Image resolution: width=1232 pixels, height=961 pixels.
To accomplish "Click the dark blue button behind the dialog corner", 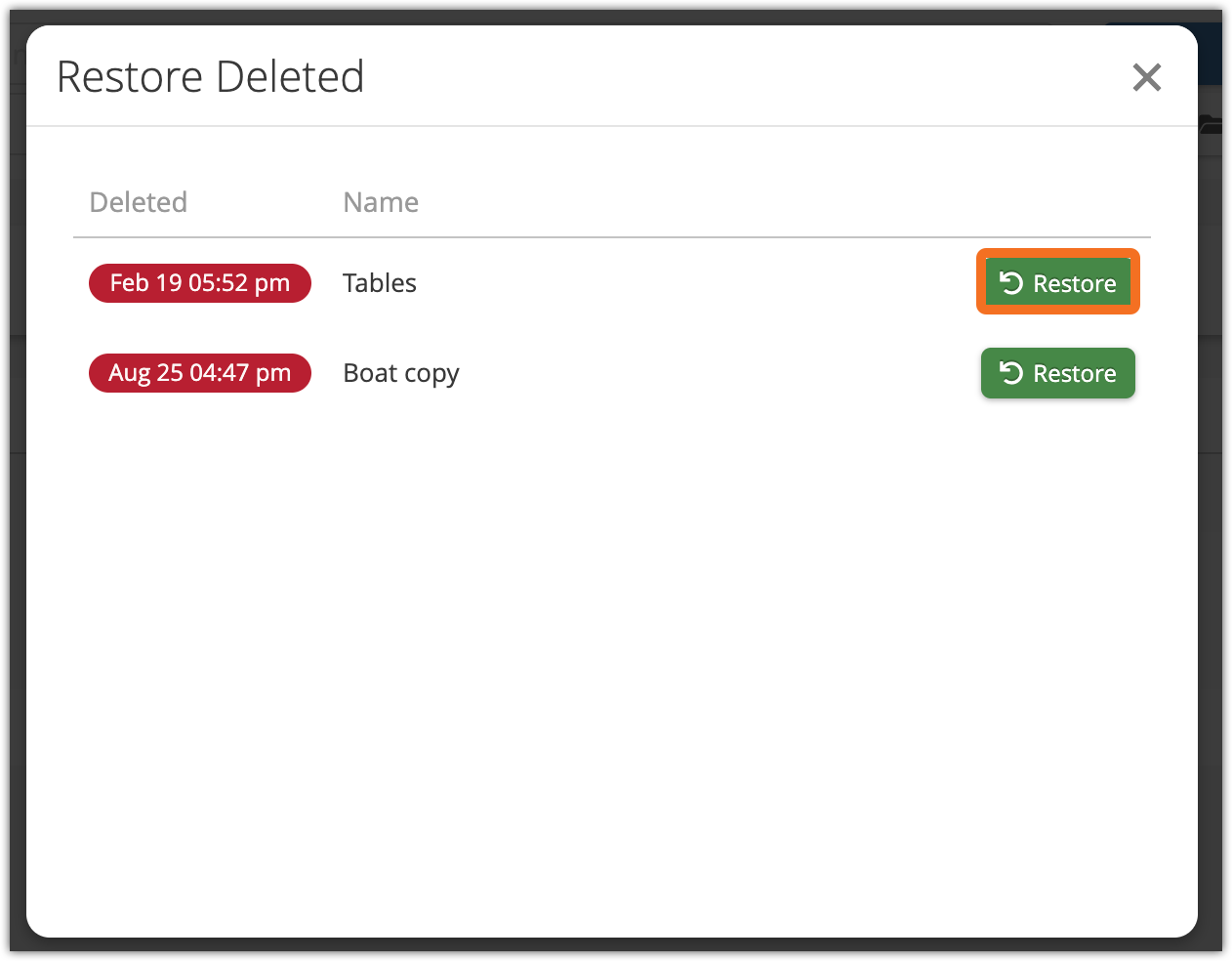I will tap(1211, 54).
